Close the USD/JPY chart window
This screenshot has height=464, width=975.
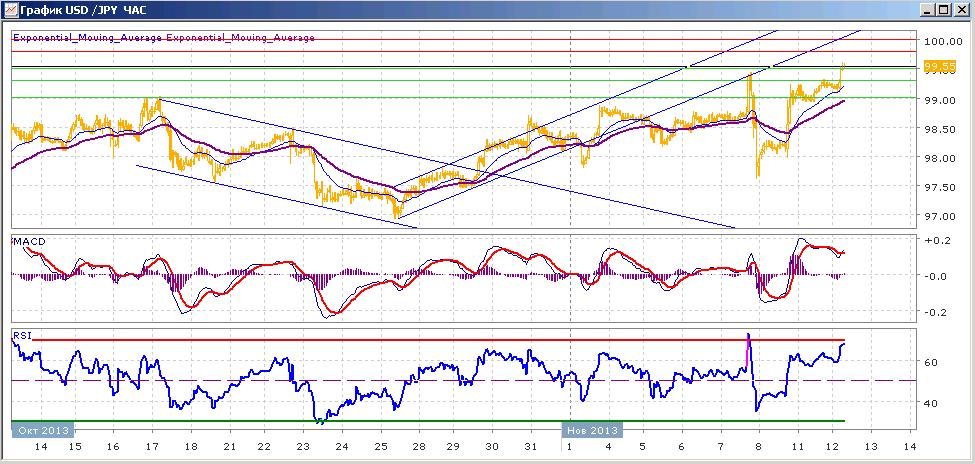click(x=961, y=10)
